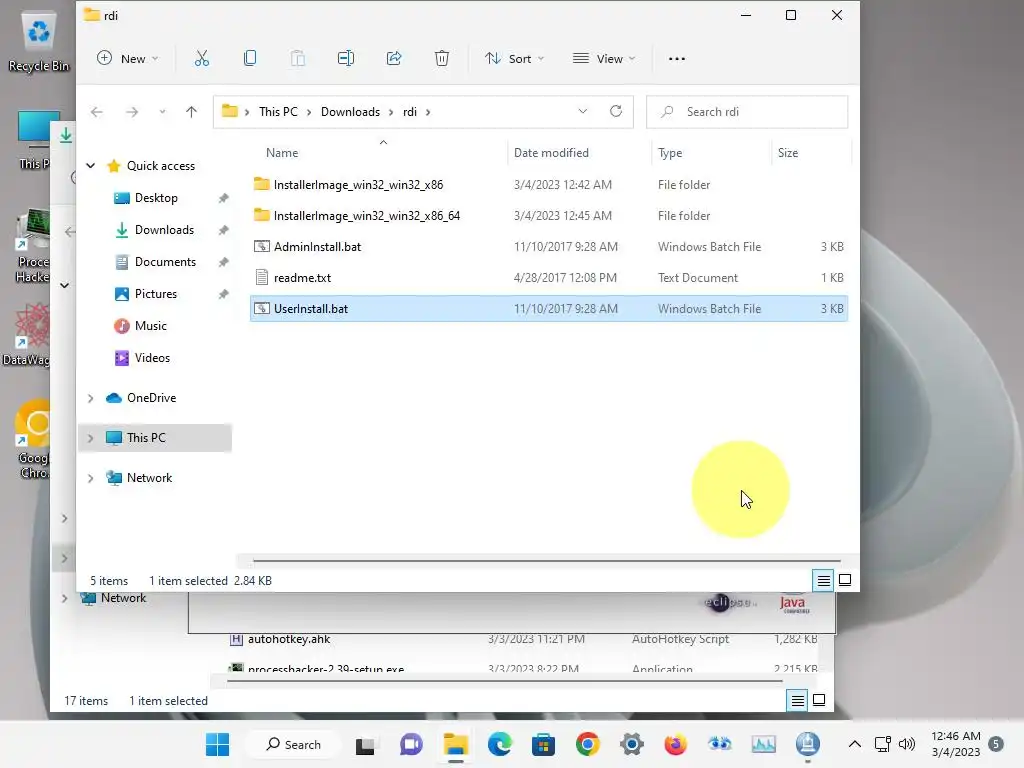Click the Downloads breadcrumb

(x=350, y=112)
